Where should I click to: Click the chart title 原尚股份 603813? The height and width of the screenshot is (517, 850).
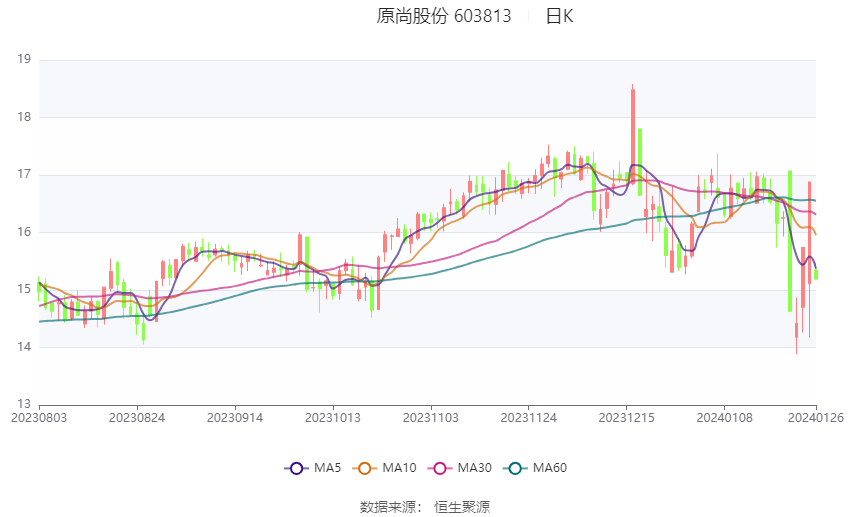[443, 16]
